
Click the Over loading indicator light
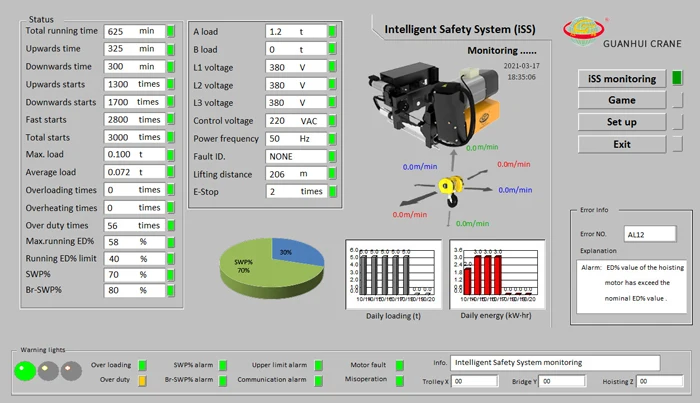tap(142, 366)
